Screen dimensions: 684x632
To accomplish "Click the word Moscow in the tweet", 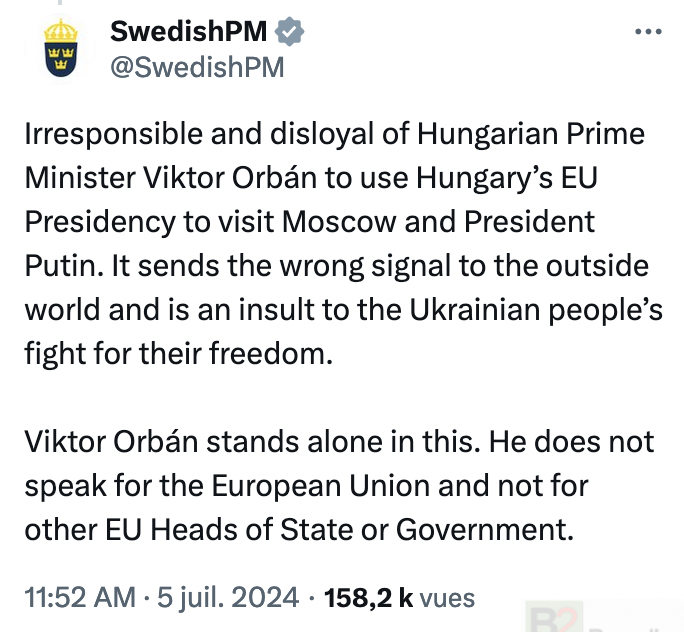I will pyautogui.click(x=339, y=222).
